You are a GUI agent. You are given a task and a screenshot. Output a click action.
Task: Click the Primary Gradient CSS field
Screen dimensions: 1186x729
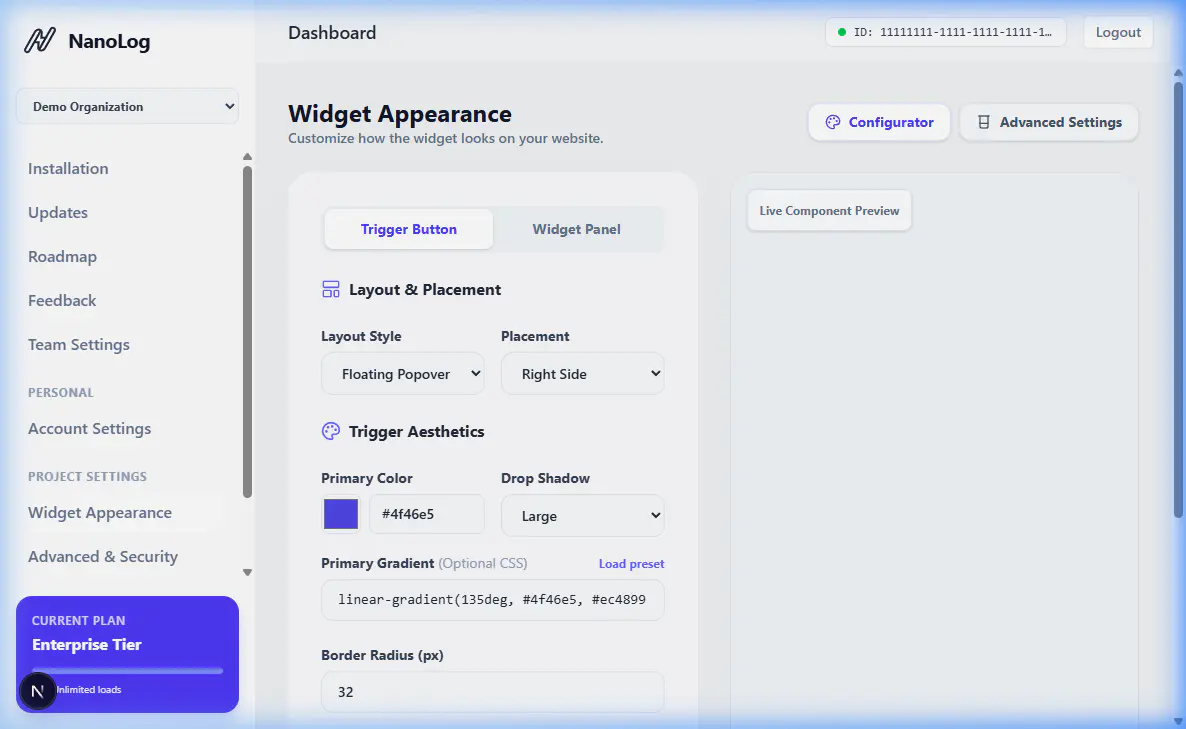coord(492,600)
